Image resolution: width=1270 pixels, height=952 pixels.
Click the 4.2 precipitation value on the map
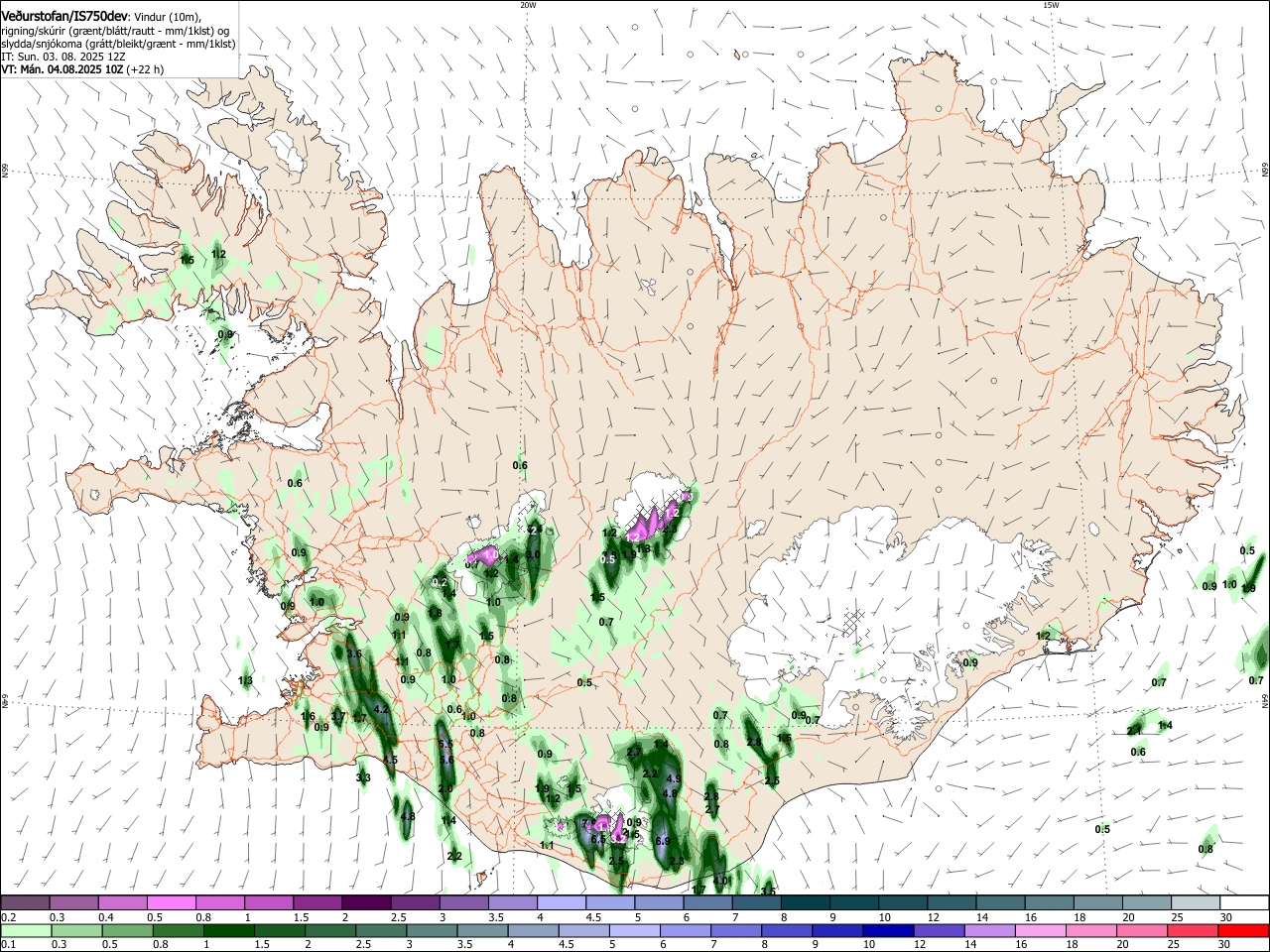pyautogui.click(x=381, y=709)
